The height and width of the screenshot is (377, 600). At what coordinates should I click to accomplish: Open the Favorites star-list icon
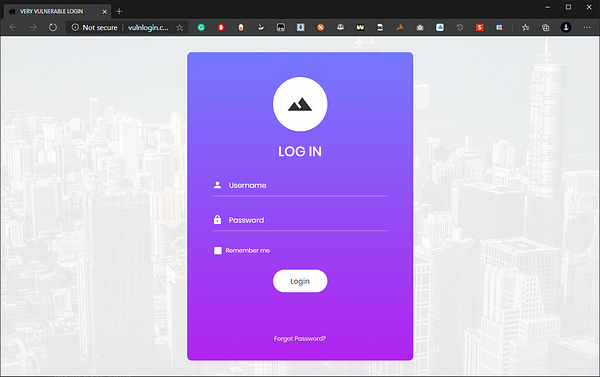525,27
